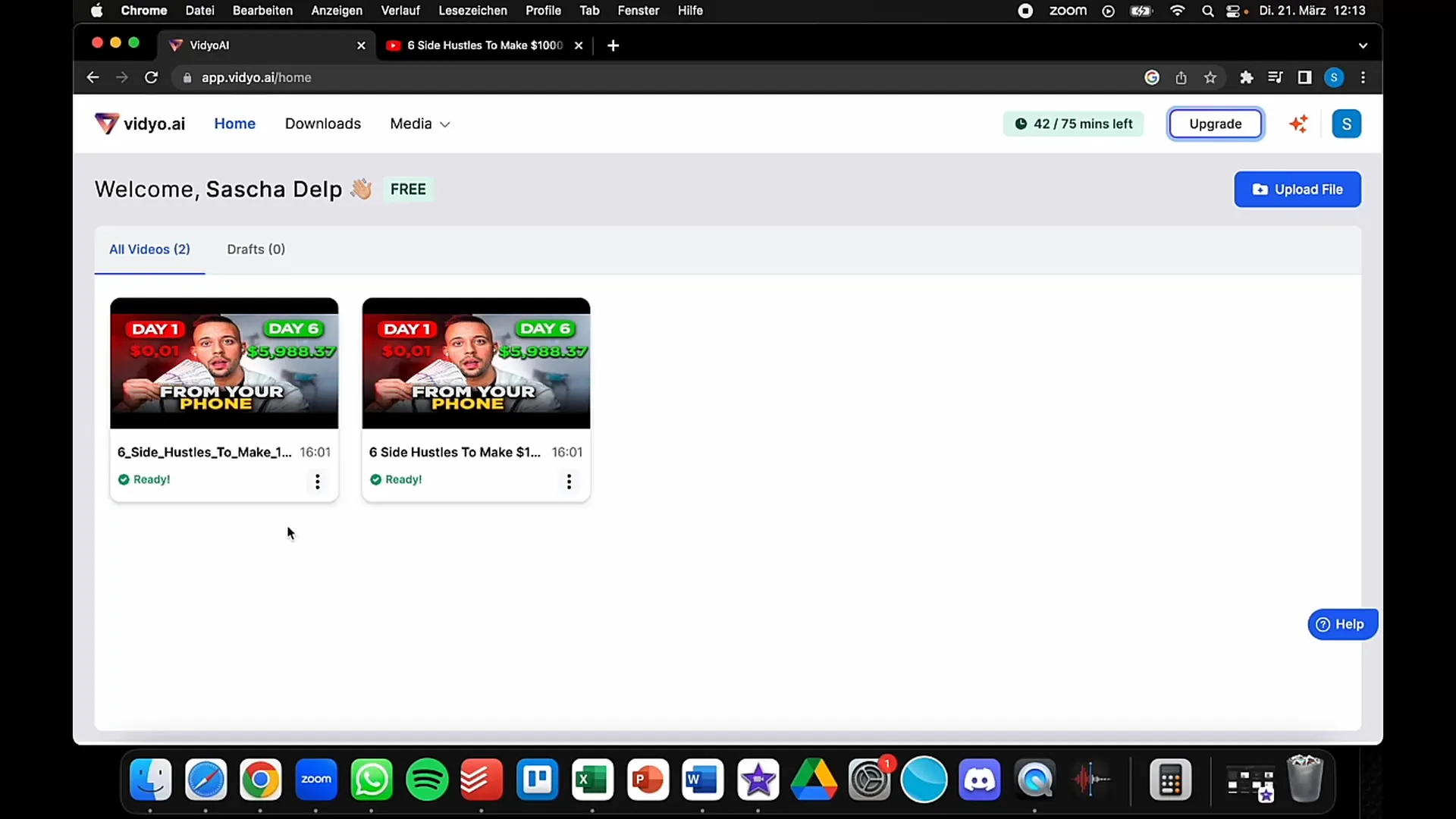This screenshot has height=819, width=1456.
Task: Click the Help button icon
Action: [1323, 624]
